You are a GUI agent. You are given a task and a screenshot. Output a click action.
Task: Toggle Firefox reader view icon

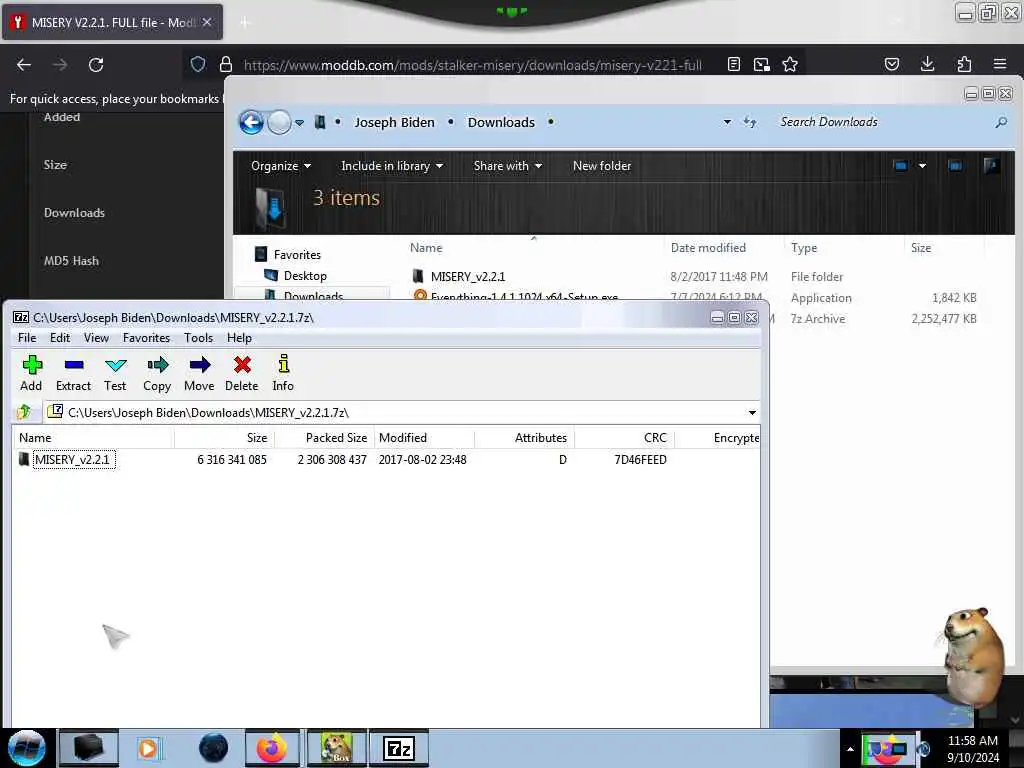click(x=734, y=64)
